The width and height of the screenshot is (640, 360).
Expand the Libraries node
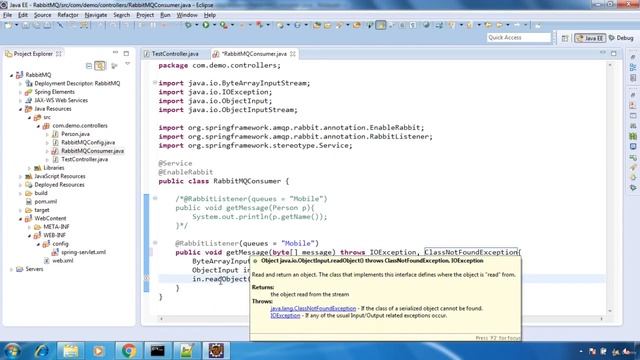click(x=29, y=168)
